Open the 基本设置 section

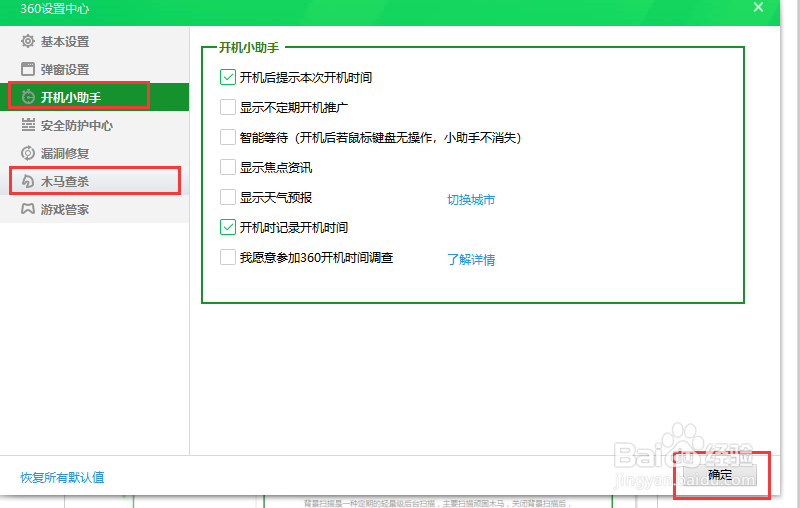(94, 41)
